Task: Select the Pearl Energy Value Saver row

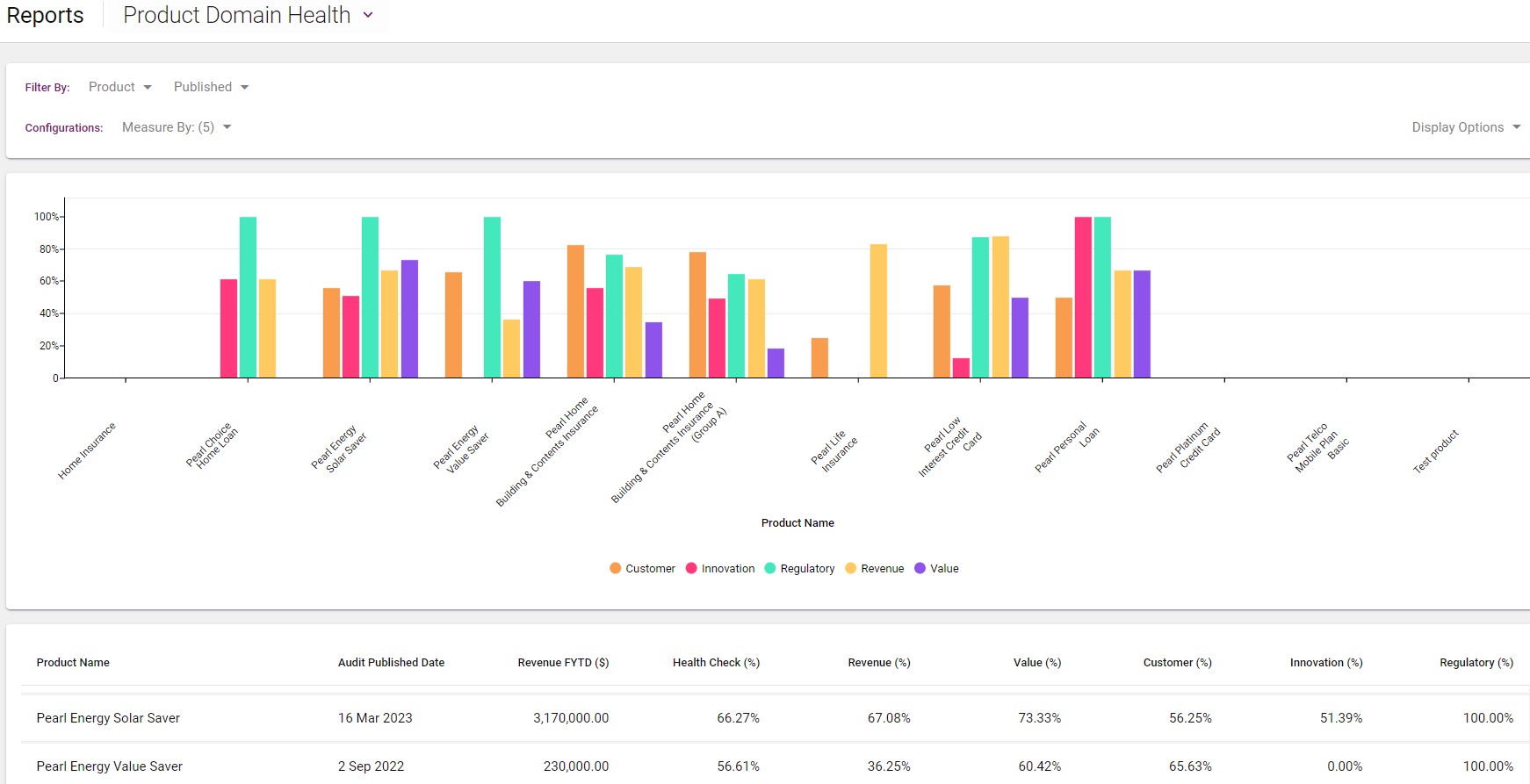Action: tap(775, 766)
